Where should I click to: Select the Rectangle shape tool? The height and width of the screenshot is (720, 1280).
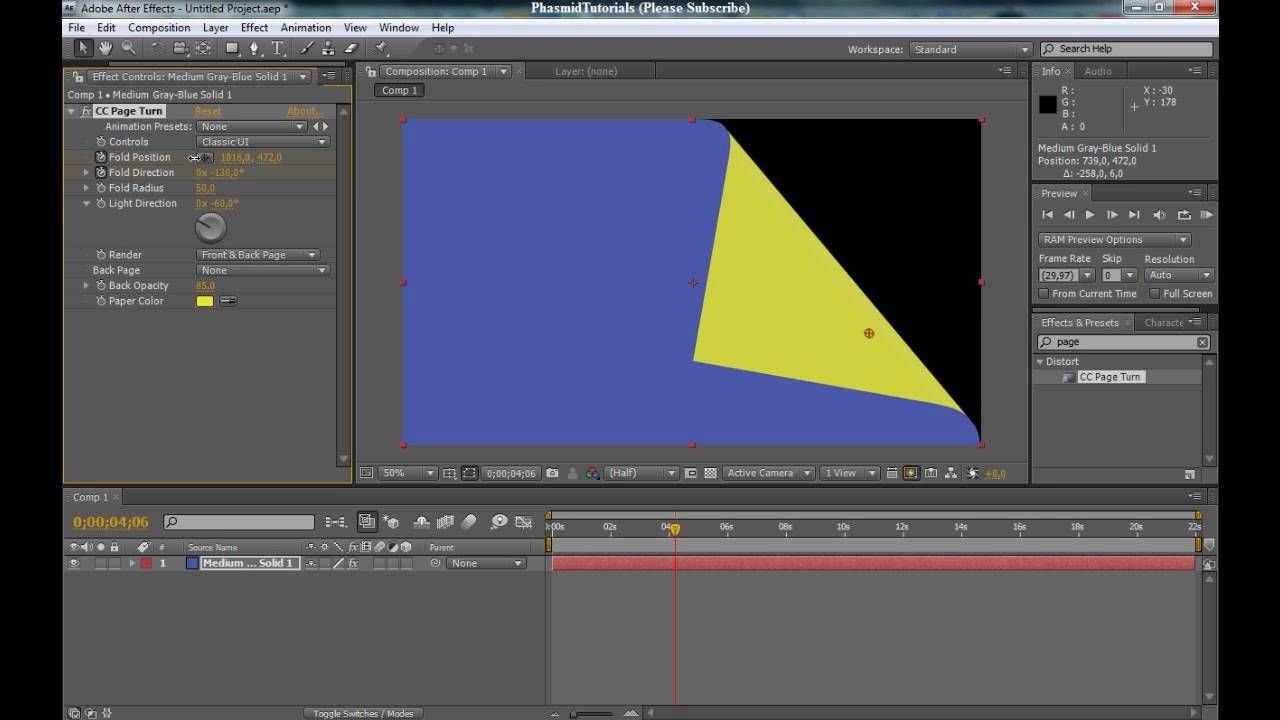tap(232, 48)
